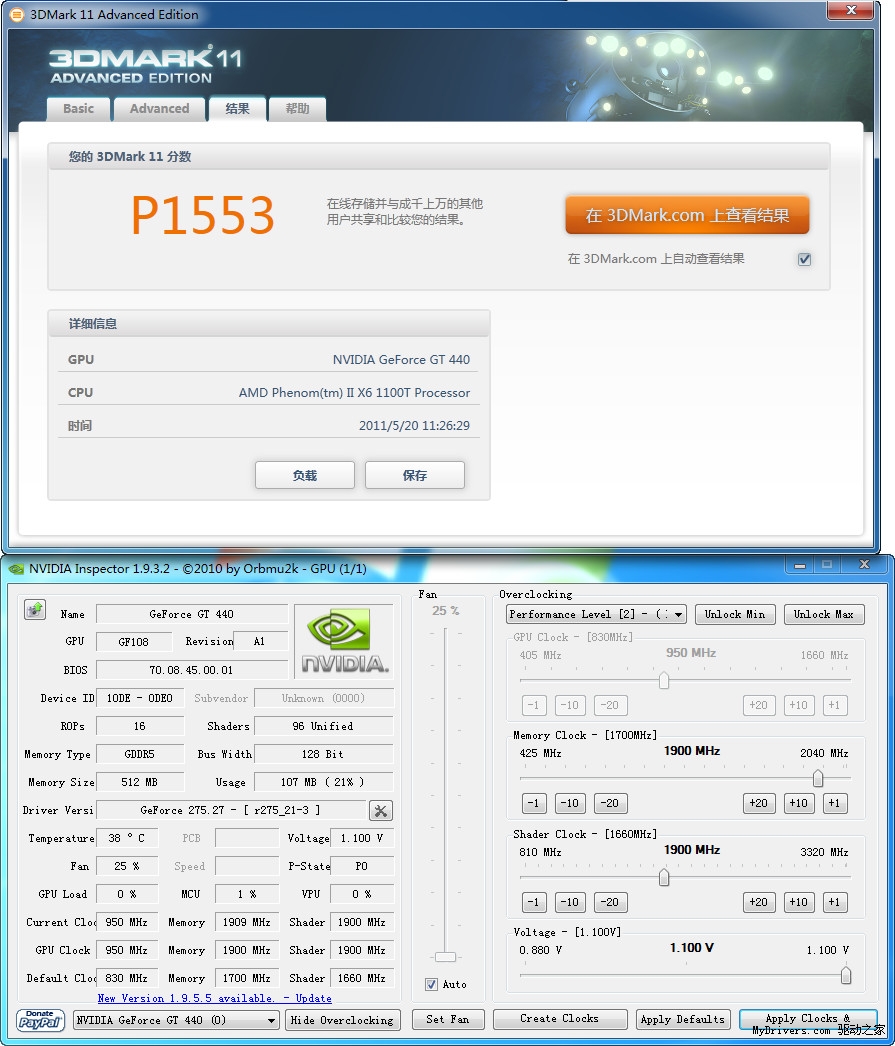Increase Memory Clock by 1 MHz
The width and height of the screenshot is (895, 1046).
point(835,803)
